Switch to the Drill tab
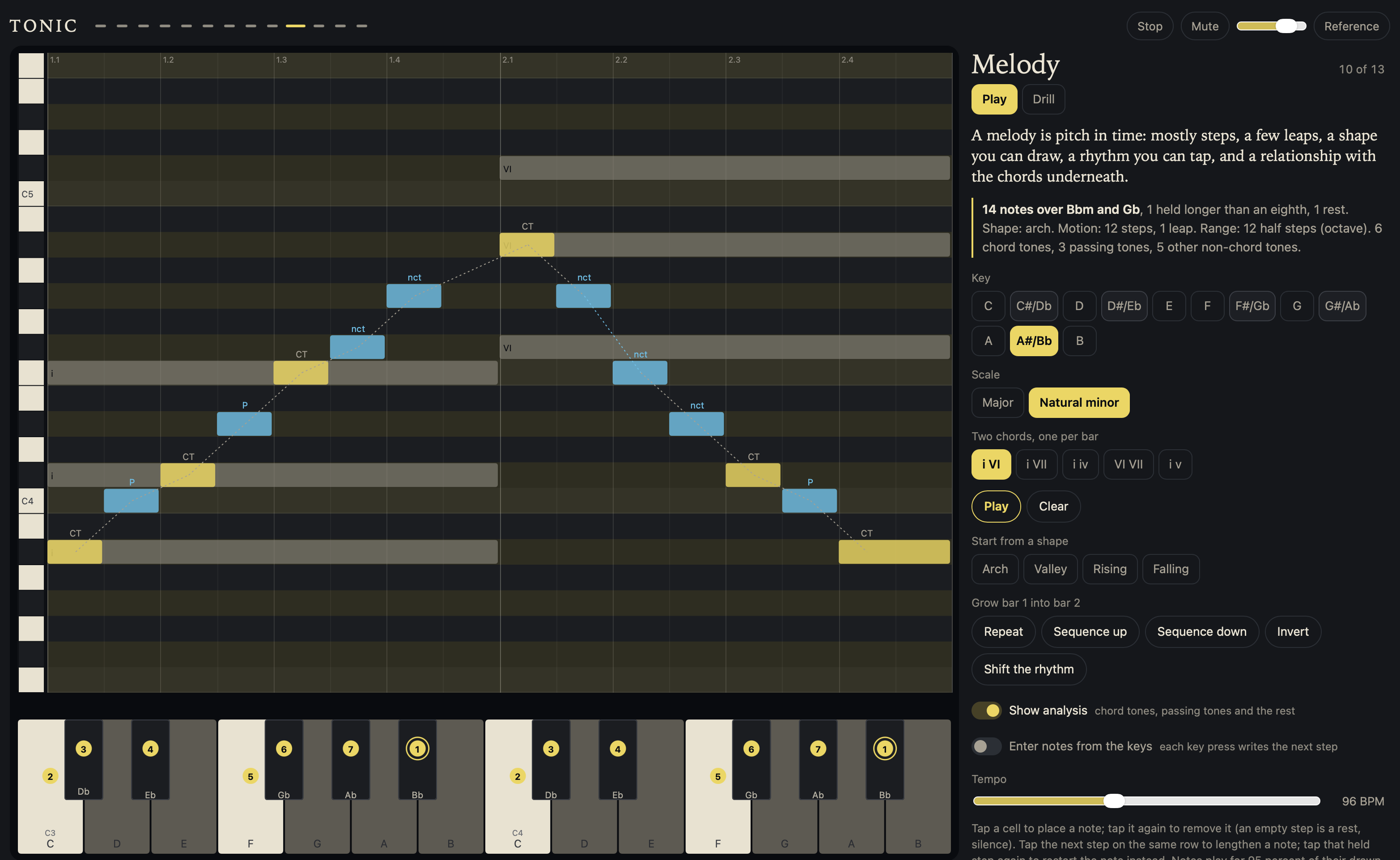 [1043, 99]
